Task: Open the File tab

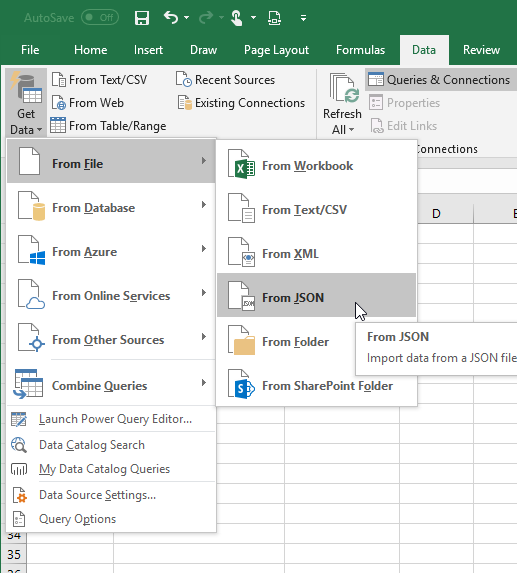Action: tap(30, 50)
